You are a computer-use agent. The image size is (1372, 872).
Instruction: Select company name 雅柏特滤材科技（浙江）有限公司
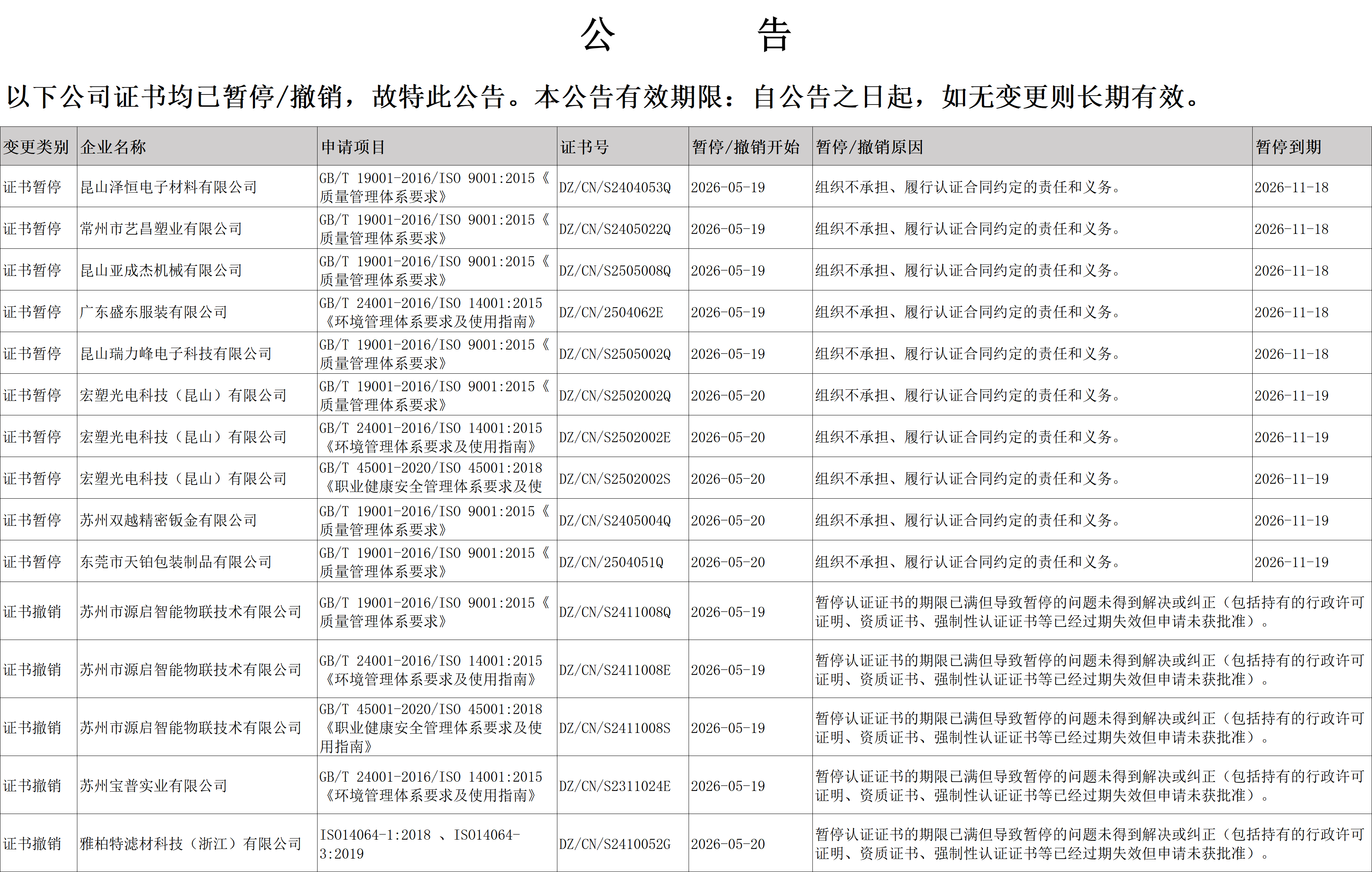191,843
